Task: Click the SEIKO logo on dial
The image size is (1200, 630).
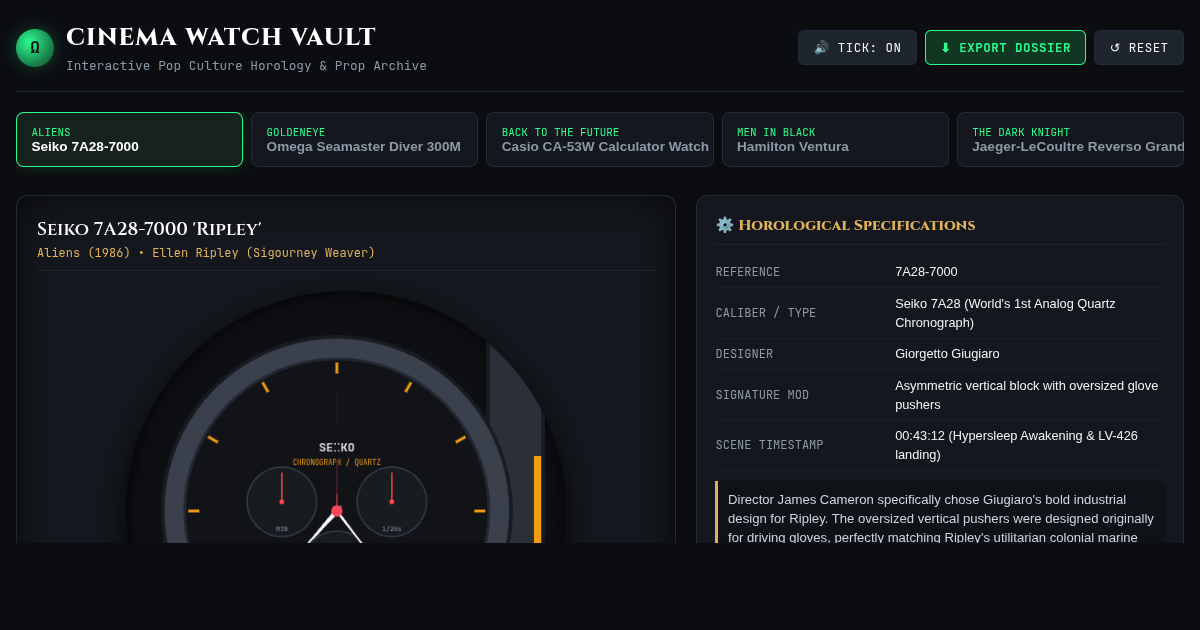Action: click(337, 448)
